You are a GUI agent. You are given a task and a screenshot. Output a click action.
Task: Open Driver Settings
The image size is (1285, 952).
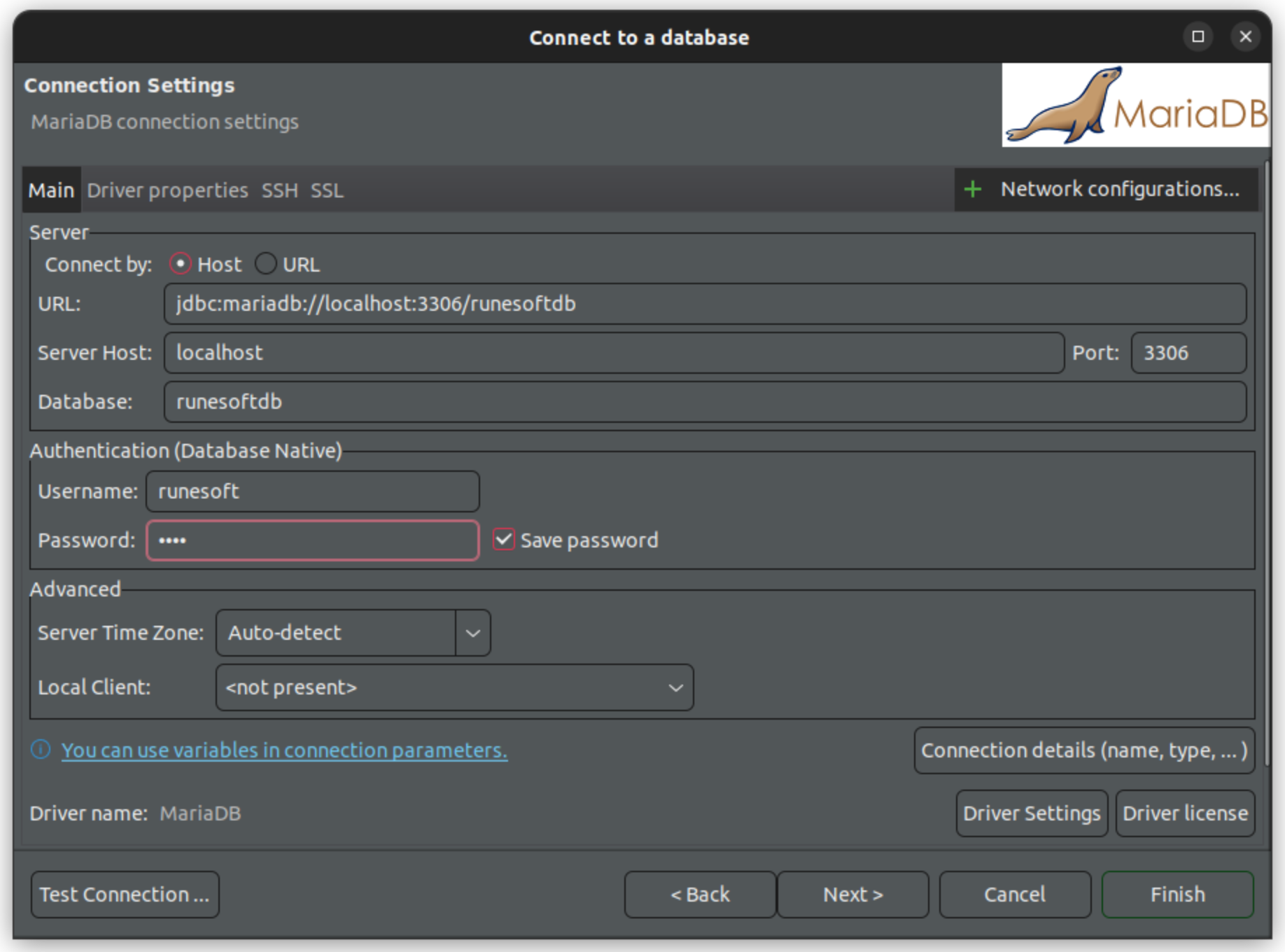(1031, 813)
